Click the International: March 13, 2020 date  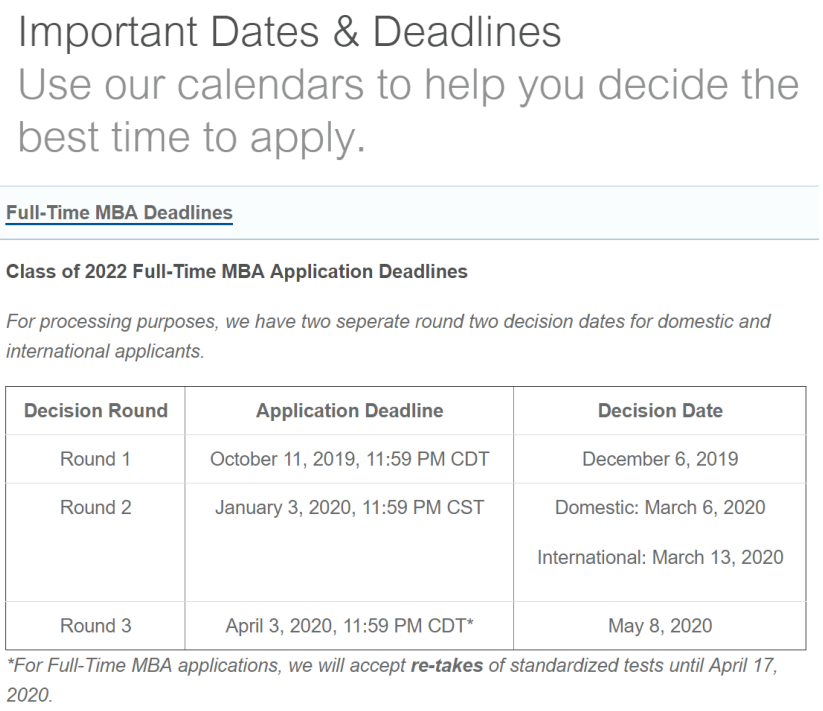pos(660,556)
